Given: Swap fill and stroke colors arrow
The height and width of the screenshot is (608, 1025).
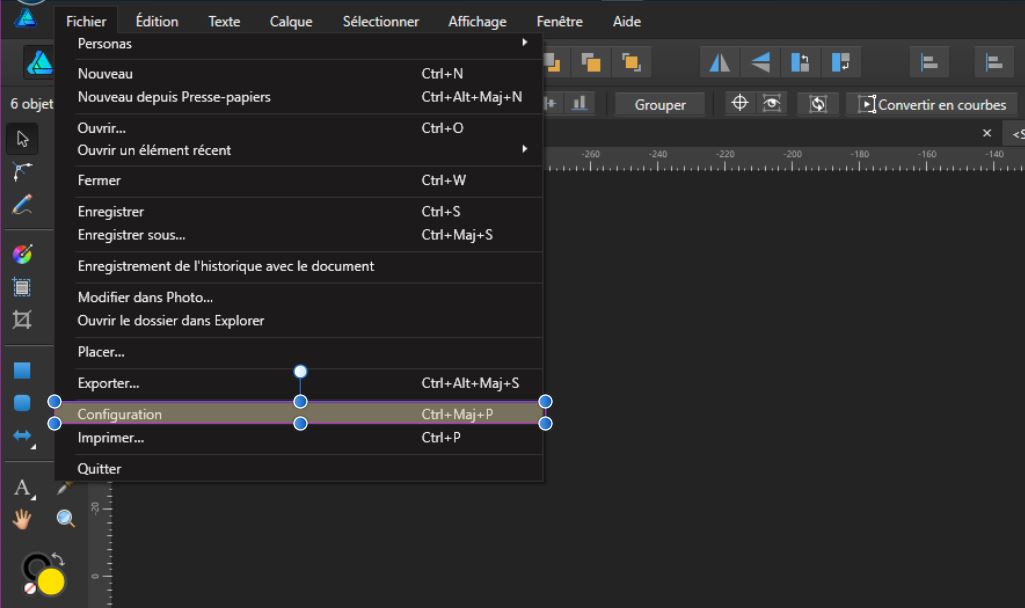Looking at the screenshot, I should coord(58,559).
